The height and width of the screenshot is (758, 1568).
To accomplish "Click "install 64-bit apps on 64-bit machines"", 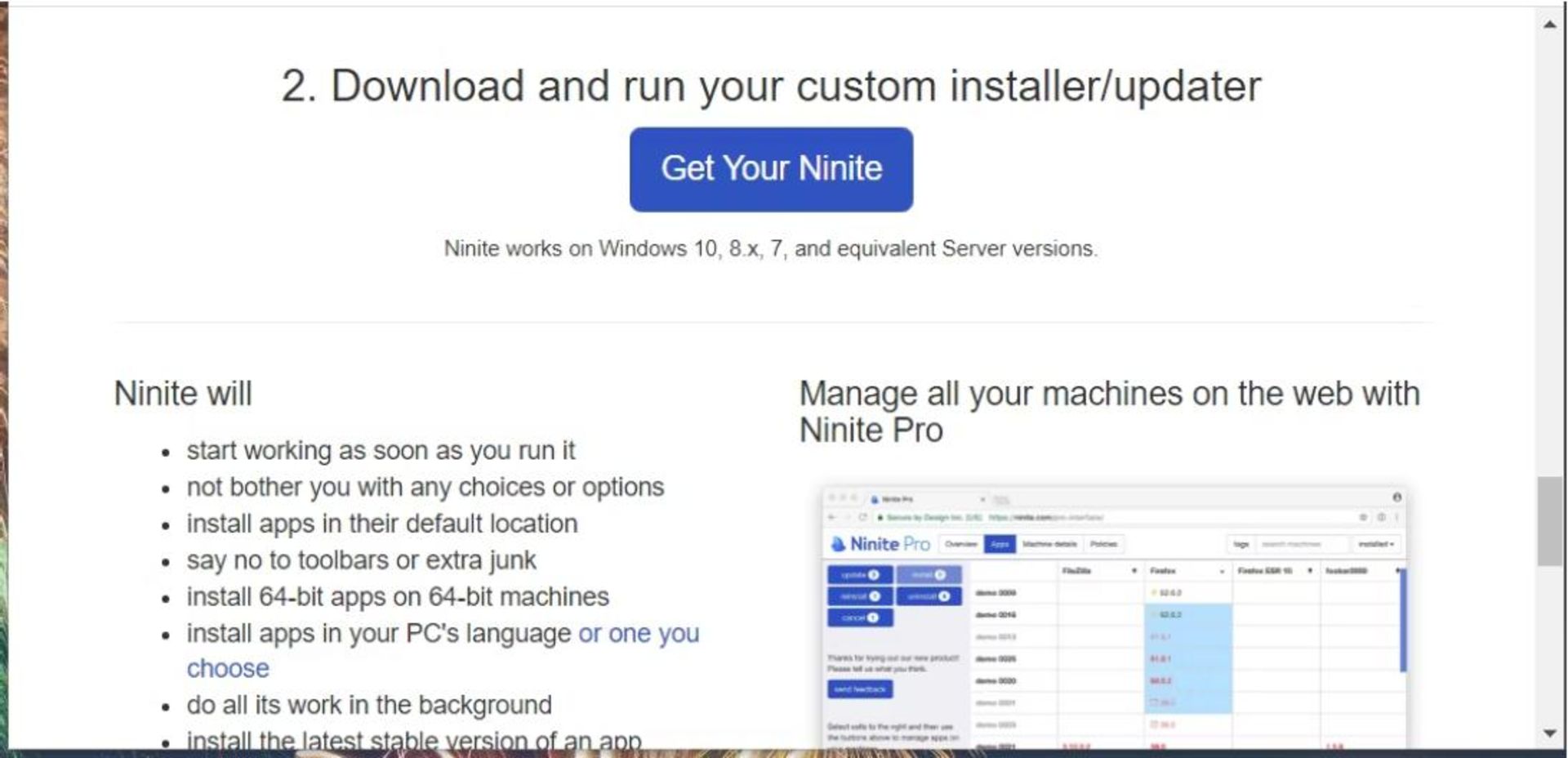I will (398, 597).
